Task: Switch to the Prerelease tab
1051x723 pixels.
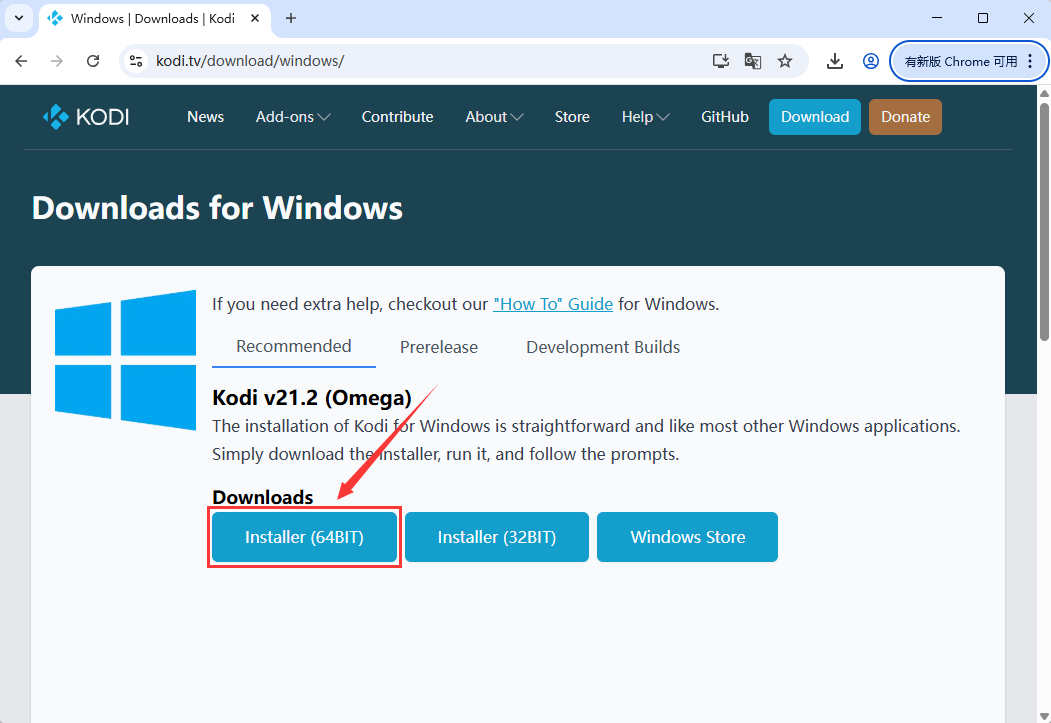Action: pyautogui.click(x=439, y=347)
